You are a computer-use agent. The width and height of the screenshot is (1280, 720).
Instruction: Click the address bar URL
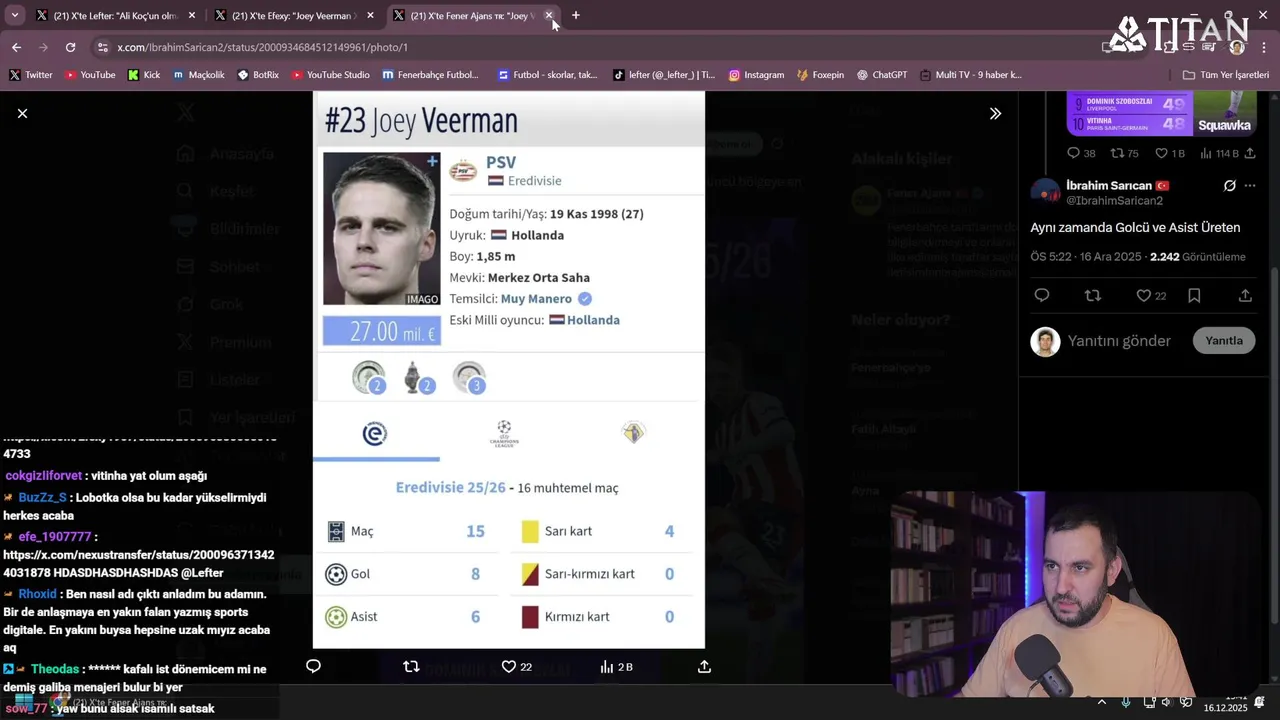coord(262,47)
